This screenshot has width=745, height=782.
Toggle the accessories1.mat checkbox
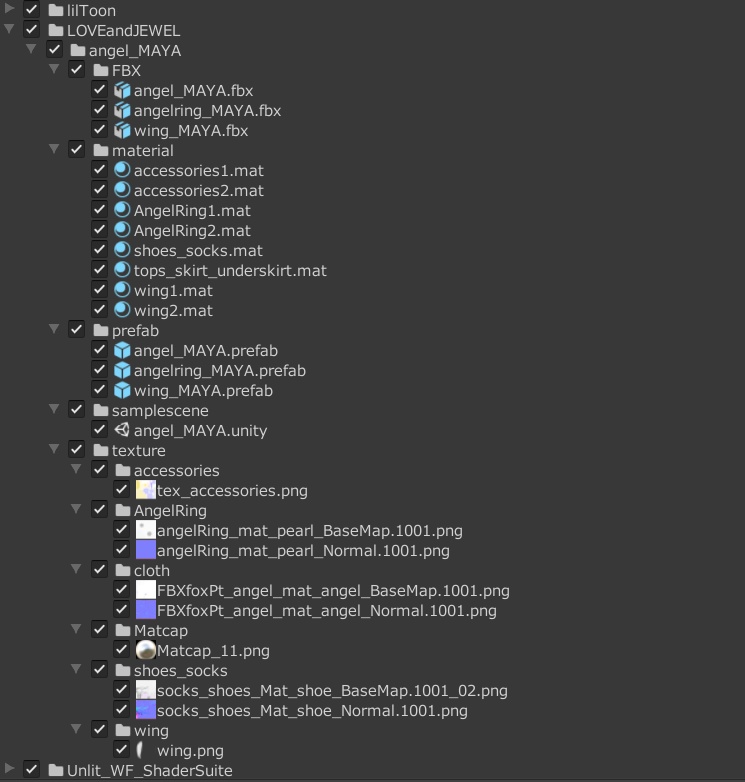pos(99,170)
